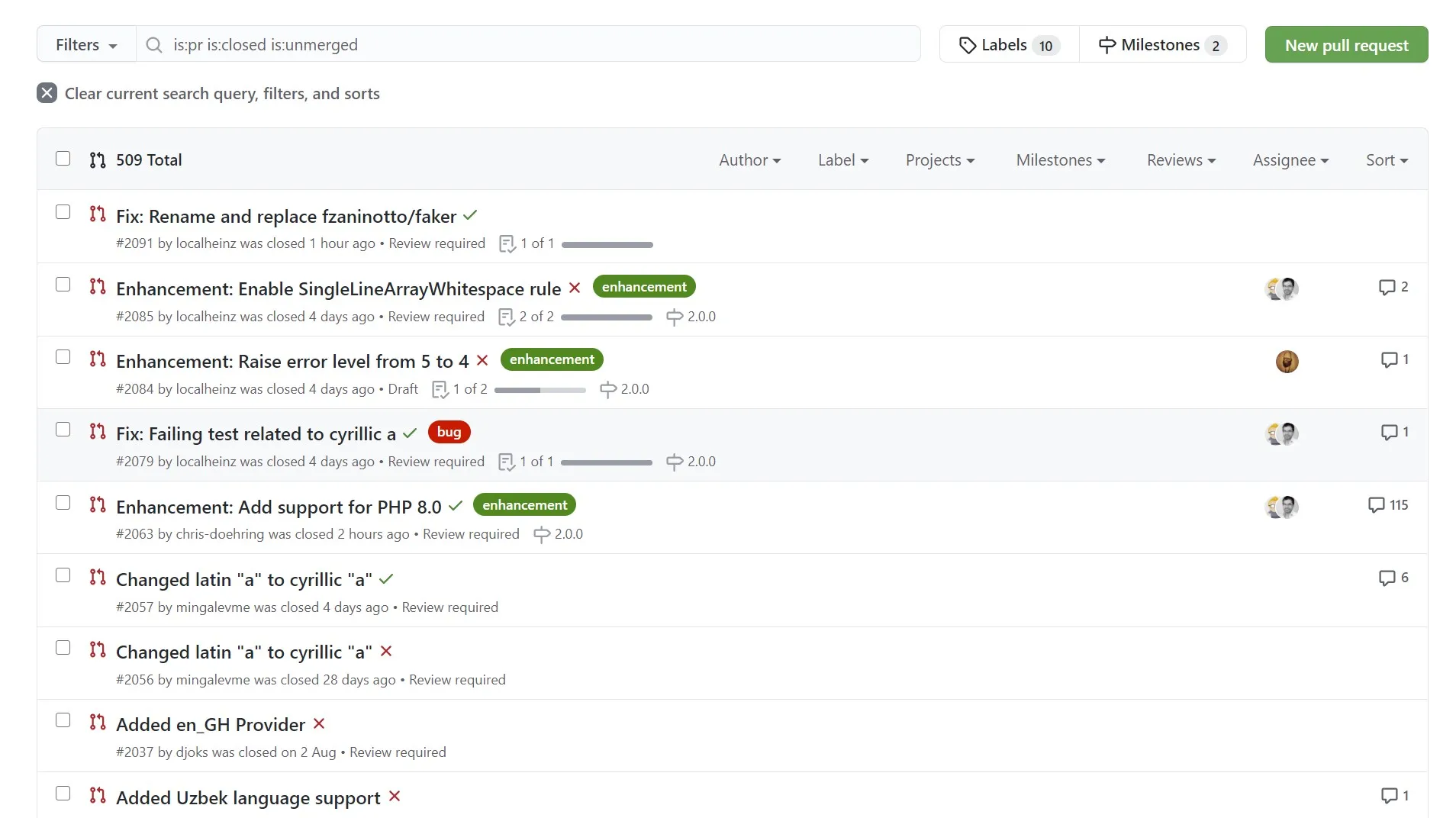Focus the pull request search field
1456x818 pixels.
click(x=534, y=45)
